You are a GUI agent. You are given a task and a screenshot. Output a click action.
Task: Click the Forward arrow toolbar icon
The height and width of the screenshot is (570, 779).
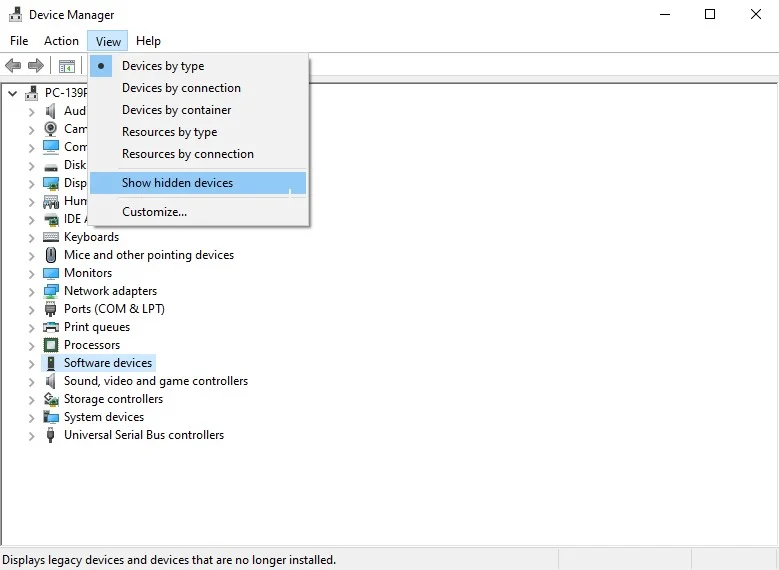coord(36,65)
